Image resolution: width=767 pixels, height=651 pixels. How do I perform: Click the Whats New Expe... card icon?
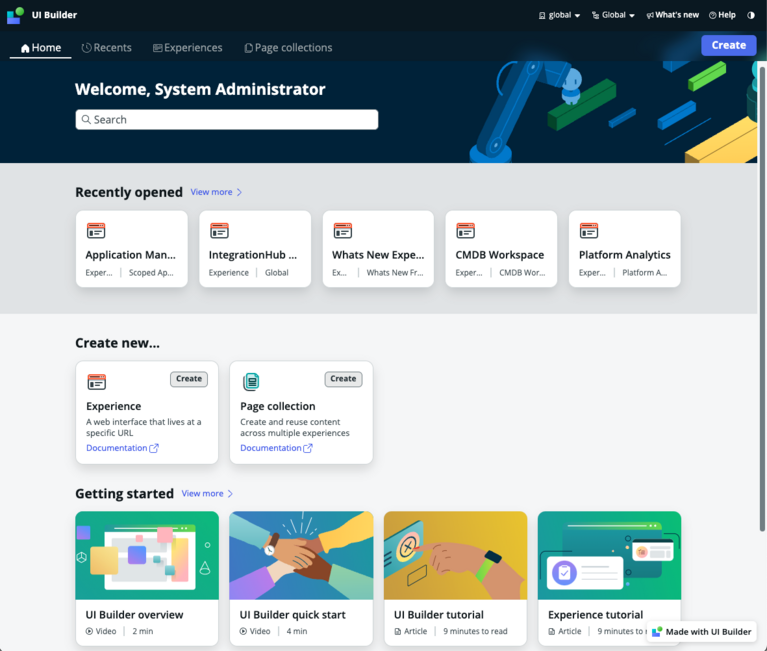click(342, 230)
